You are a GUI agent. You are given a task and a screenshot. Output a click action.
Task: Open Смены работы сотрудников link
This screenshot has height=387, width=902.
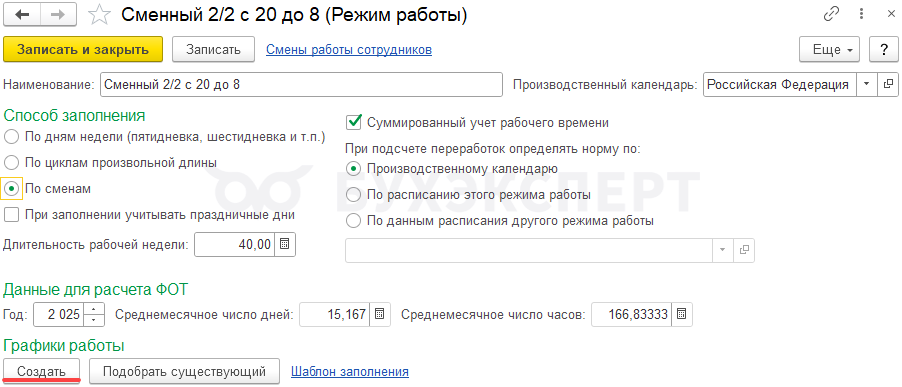[349, 50]
